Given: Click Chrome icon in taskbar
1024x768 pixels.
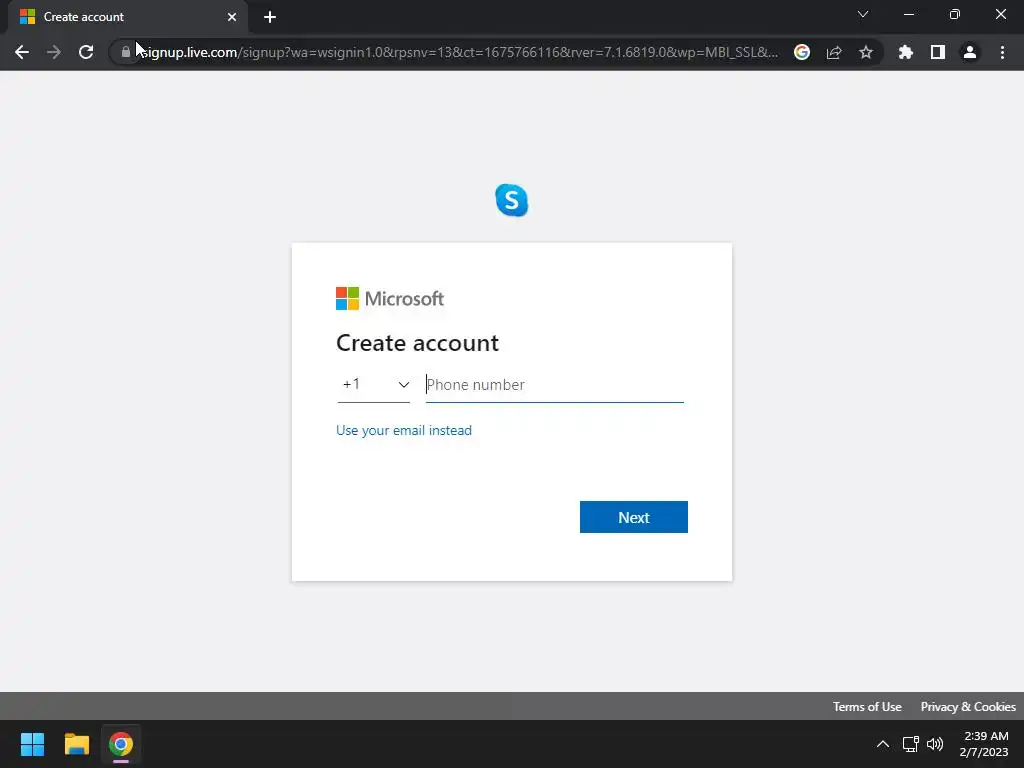Looking at the screenshot, I should click(x=121, y=744).
